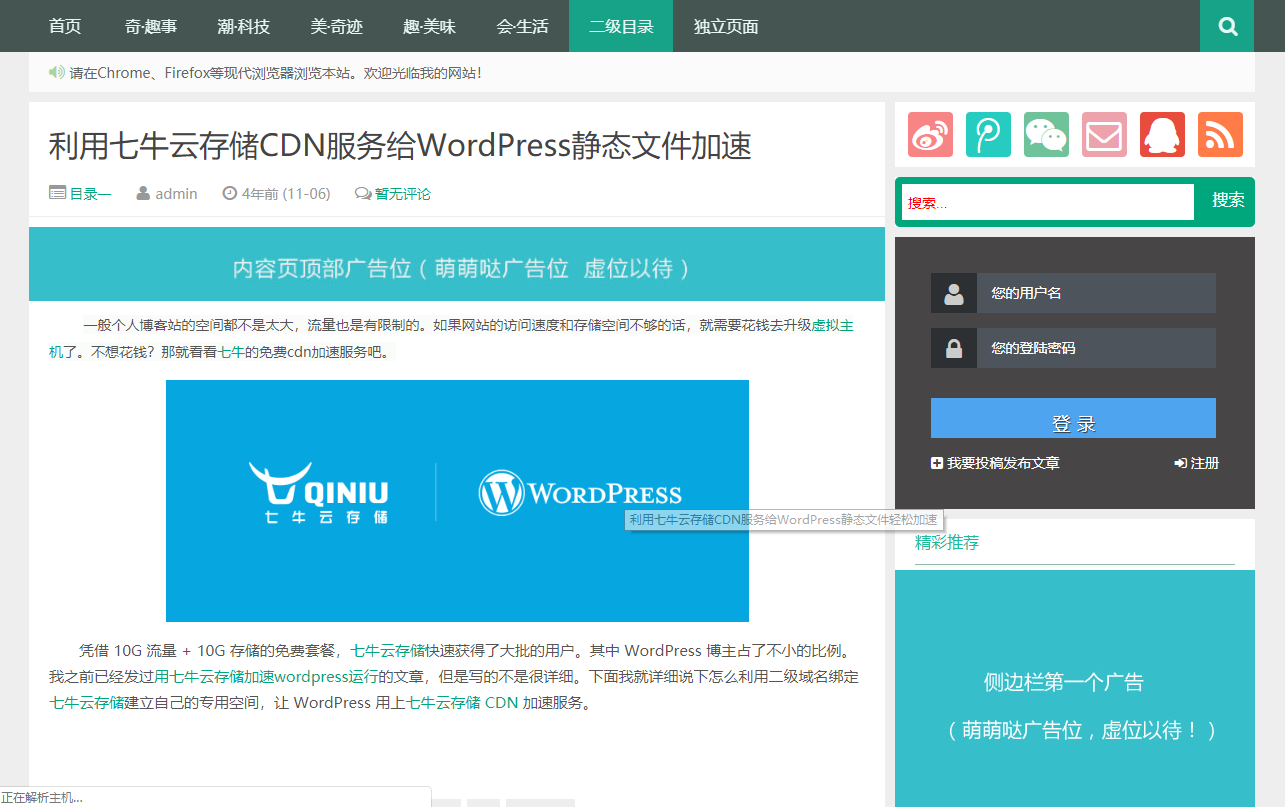Open the 独立页面 menu item

[x=726, y=26]
